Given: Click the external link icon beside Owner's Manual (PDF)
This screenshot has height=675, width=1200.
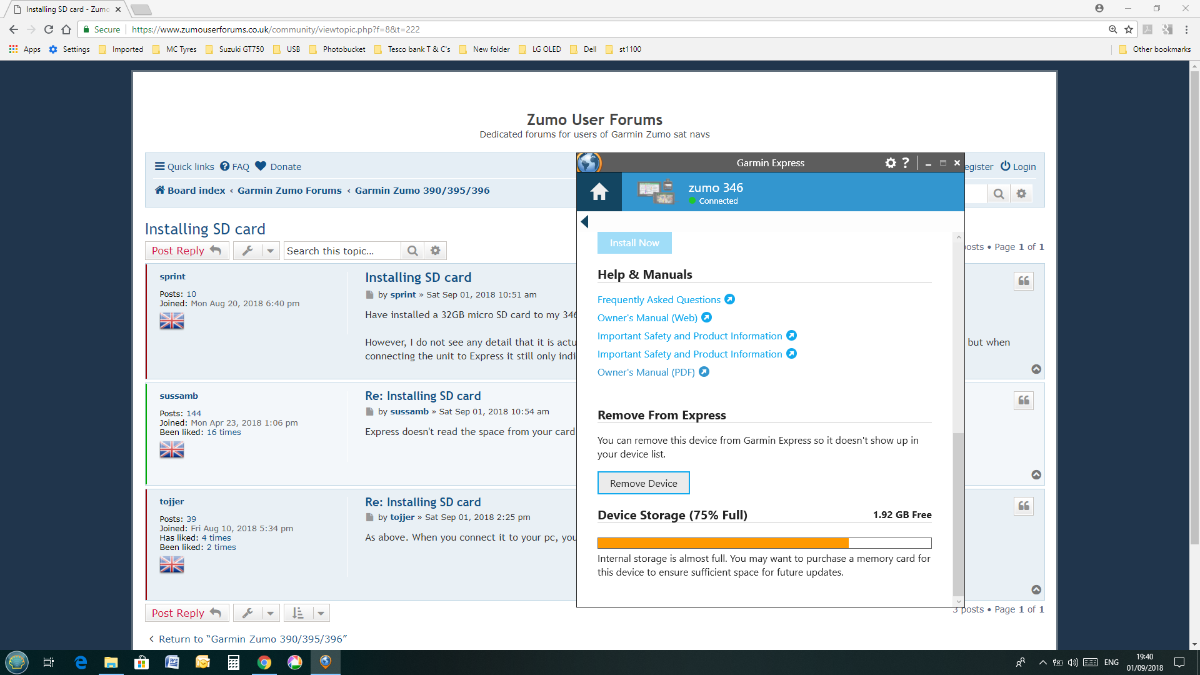Looking at the screenshot, I should click(x=704, y=372).
